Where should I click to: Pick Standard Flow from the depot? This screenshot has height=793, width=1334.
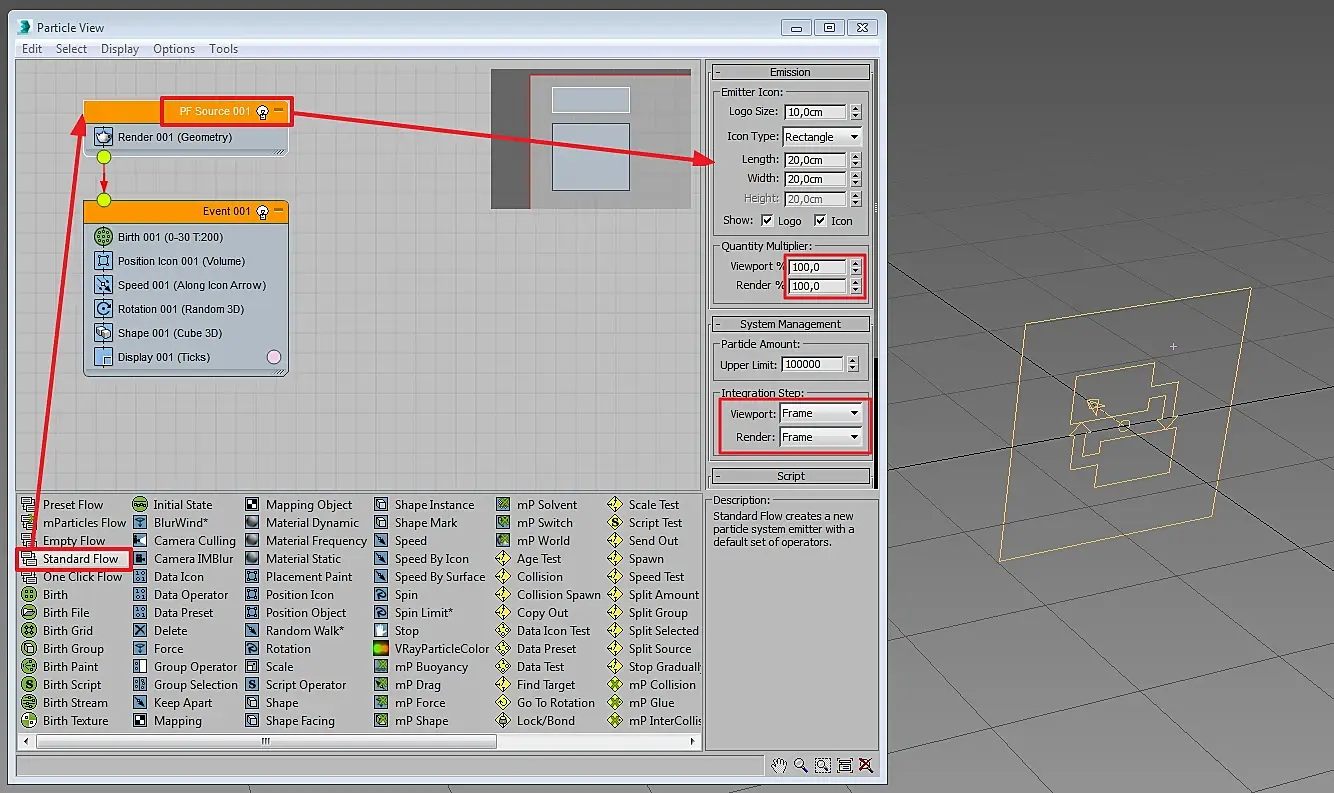(x=80, y=559)
